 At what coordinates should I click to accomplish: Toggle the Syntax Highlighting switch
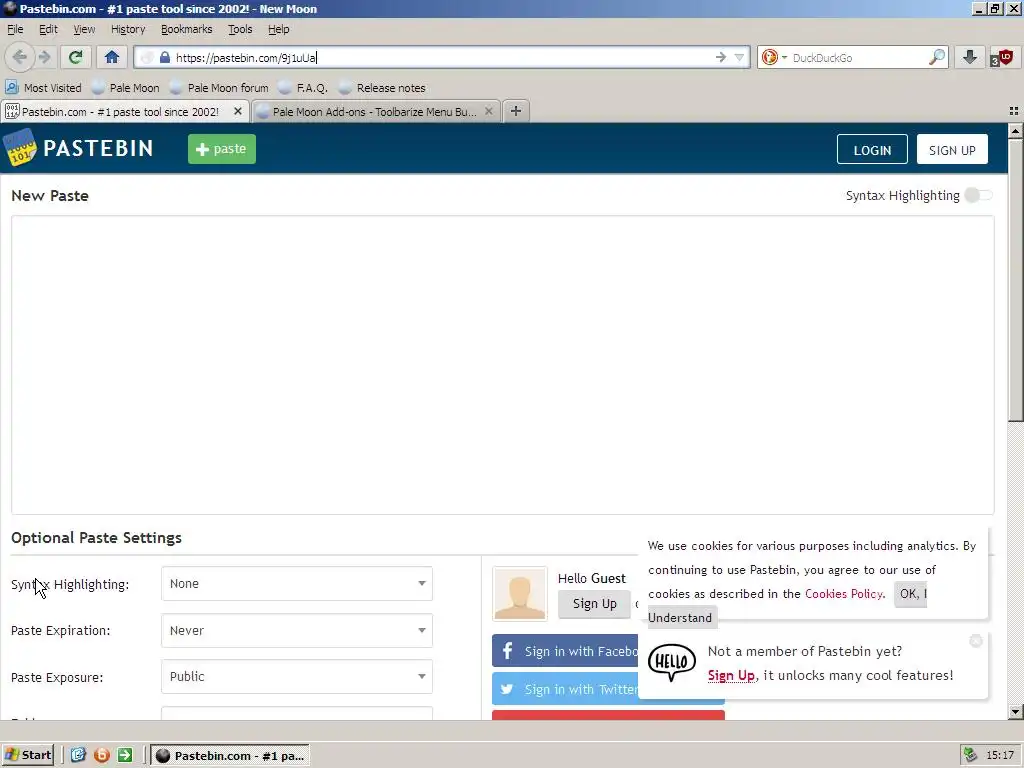[978, 195]
